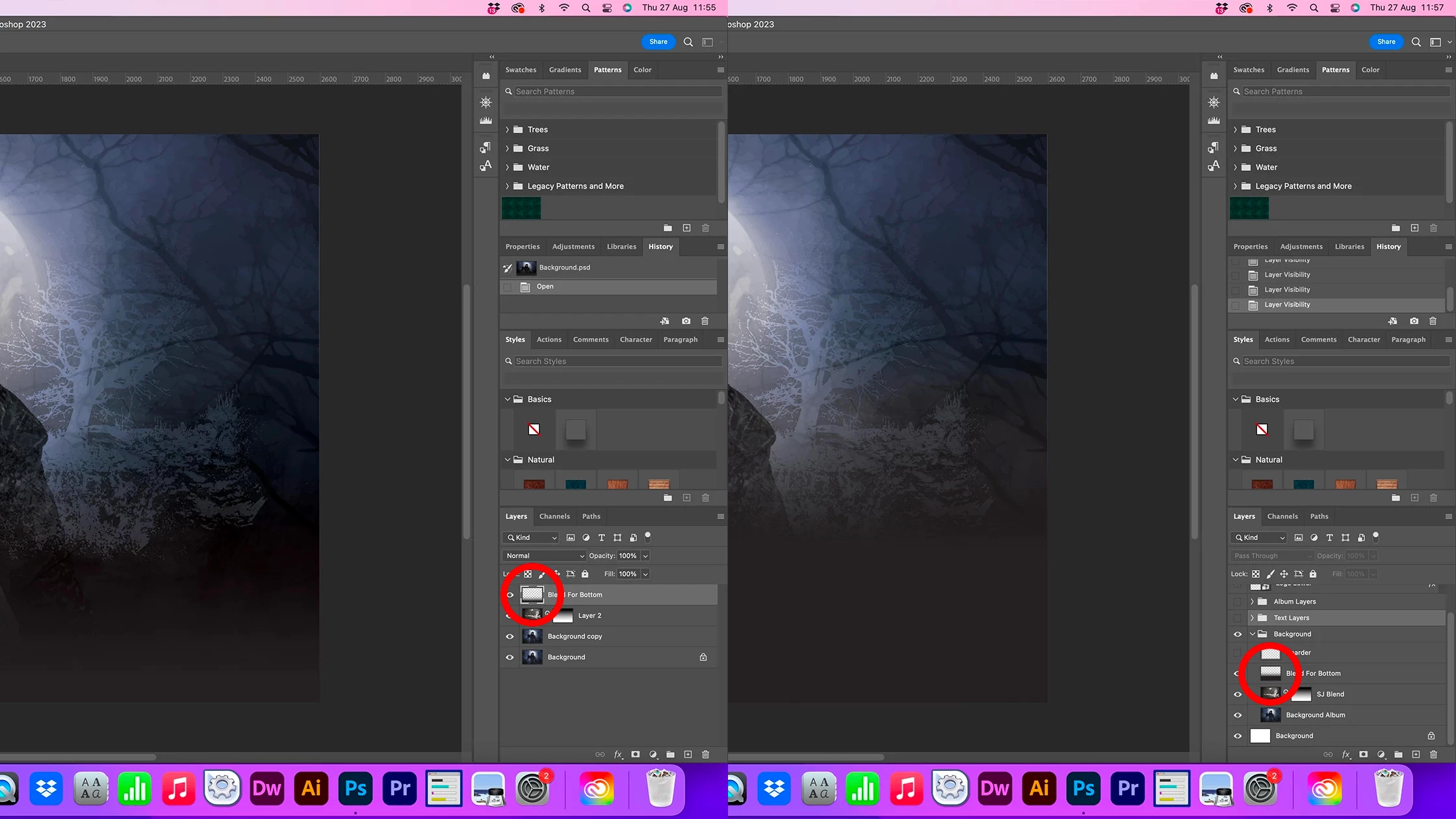Toggle visibility of the SJ Blend layer
The image size is (1456, 819).
1238,694
